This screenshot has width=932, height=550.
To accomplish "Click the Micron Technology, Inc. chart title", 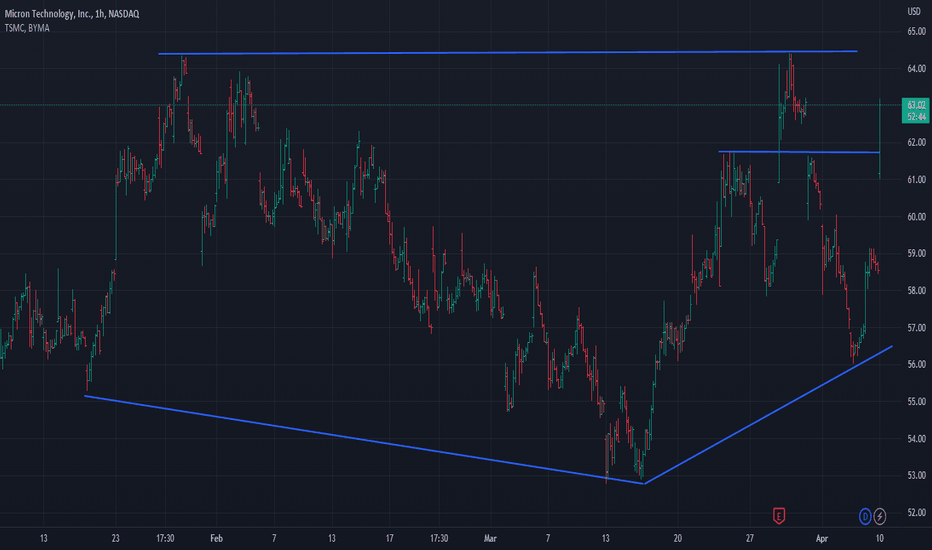I will [x=72, y=13].
